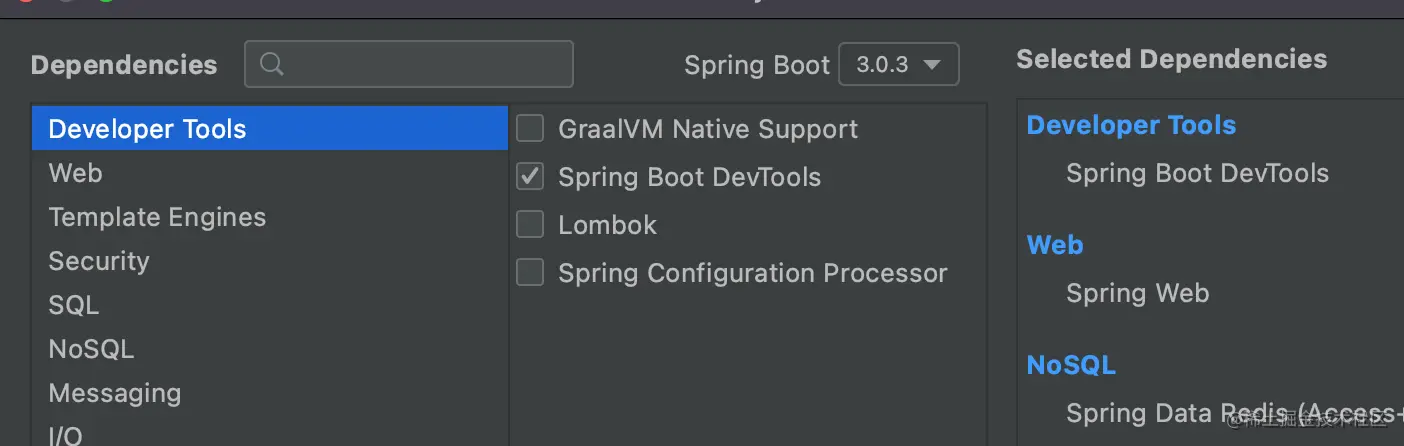Open the Messaging category
Image resolution: width=1404 pixels, height=446 pixels.
pyautogui.click(x=115, y=393)
